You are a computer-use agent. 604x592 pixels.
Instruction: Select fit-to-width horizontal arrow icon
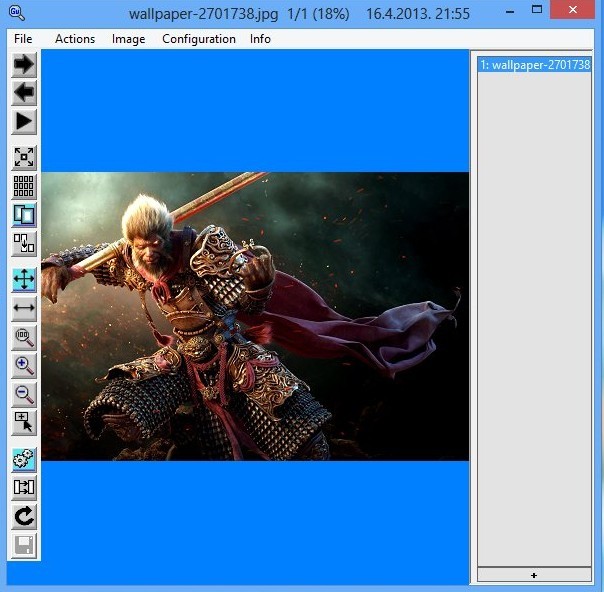coord(24,308)
